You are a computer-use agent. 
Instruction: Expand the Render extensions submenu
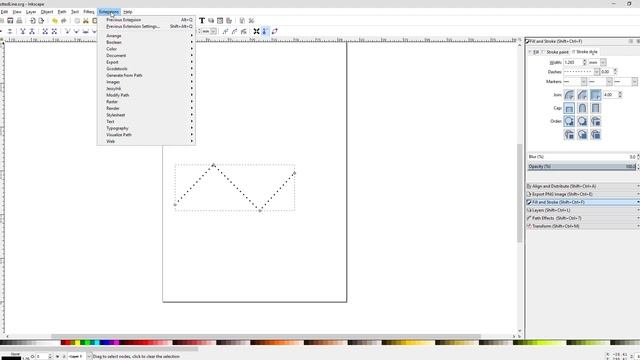pos(146,109)
